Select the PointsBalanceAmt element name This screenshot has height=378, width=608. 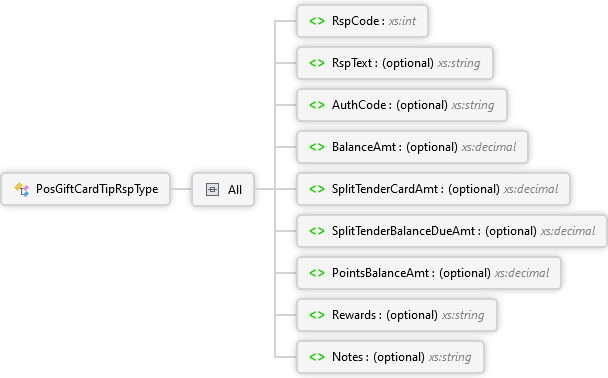(x=380, y=273)
